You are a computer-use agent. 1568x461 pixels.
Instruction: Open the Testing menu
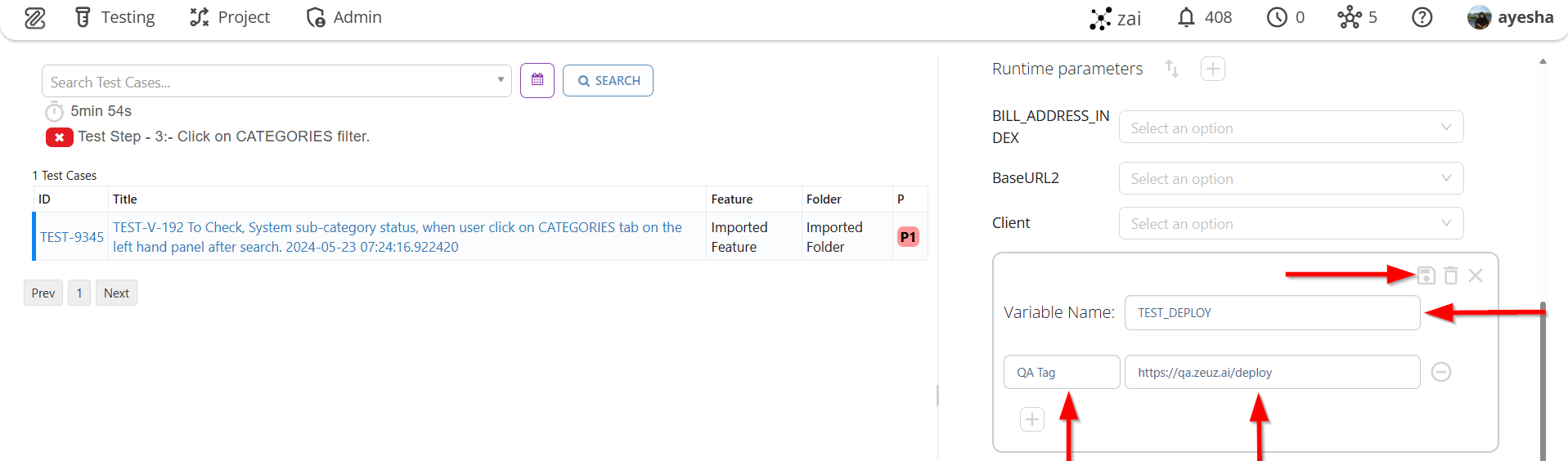point(115,17)
